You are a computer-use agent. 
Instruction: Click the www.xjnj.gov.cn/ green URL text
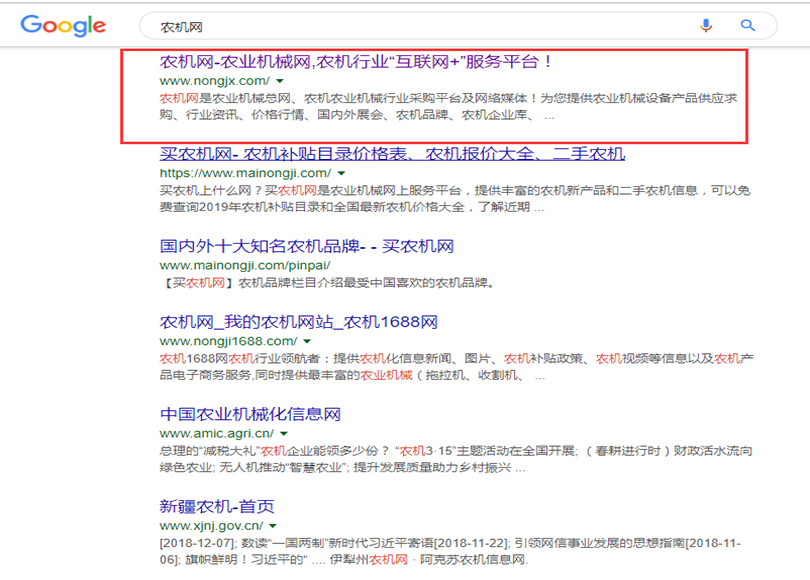(x=212, y=525)
